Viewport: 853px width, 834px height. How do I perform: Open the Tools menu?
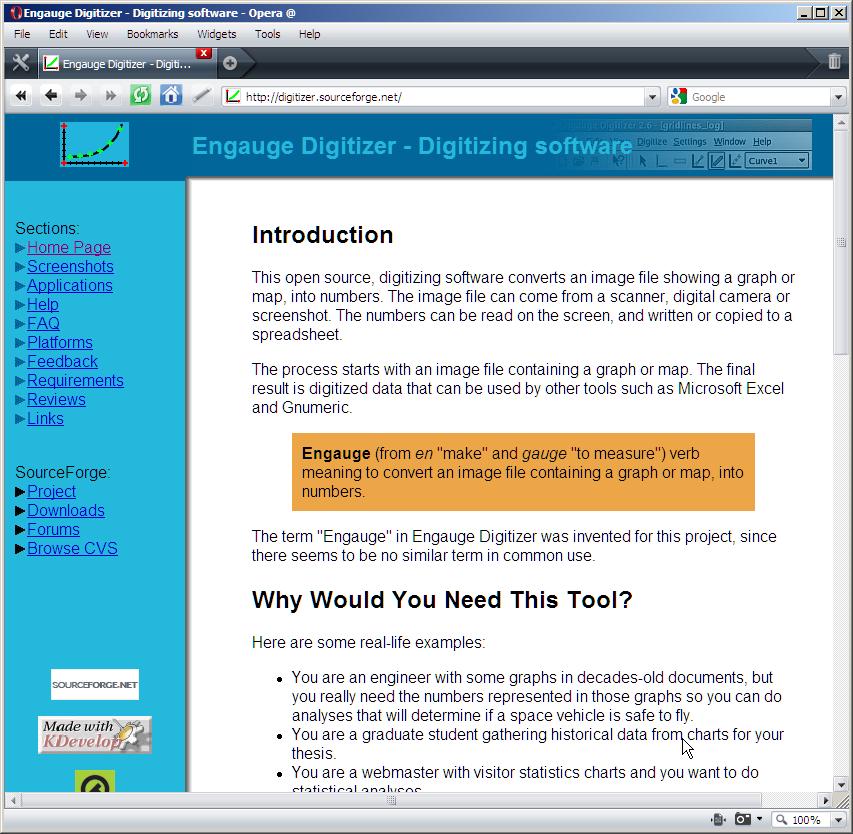(268, 34)
